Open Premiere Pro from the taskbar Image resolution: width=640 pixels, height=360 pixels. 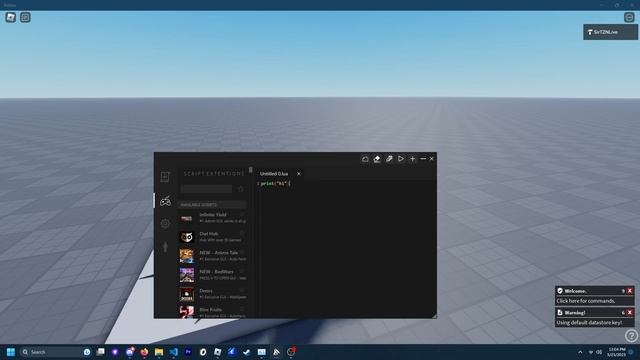click(x=188, y=352)
